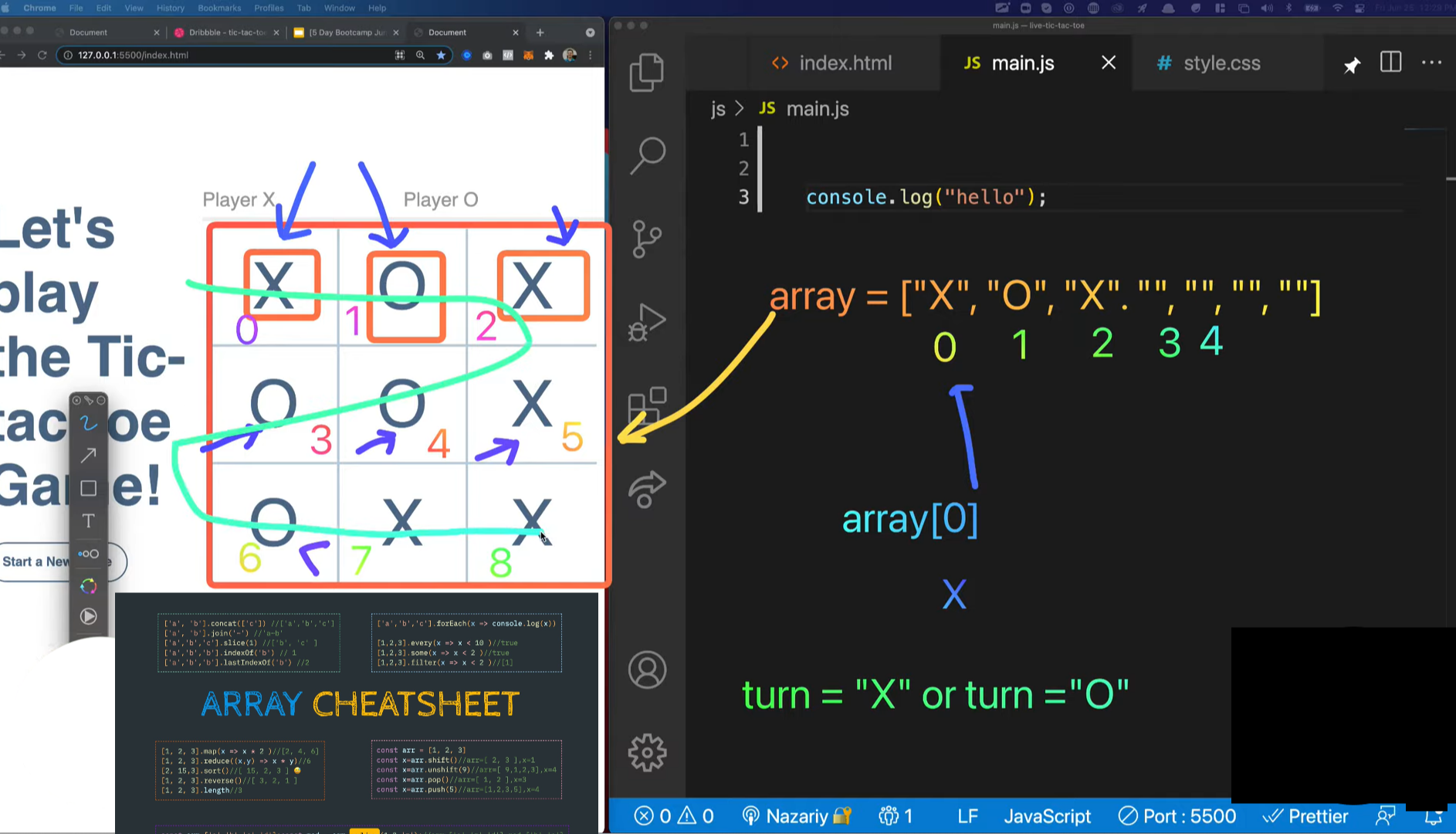The width and height of the screenshot is (1456, 834).
Task: Select the curved pen drawing tool
Action: coord(88,422)
